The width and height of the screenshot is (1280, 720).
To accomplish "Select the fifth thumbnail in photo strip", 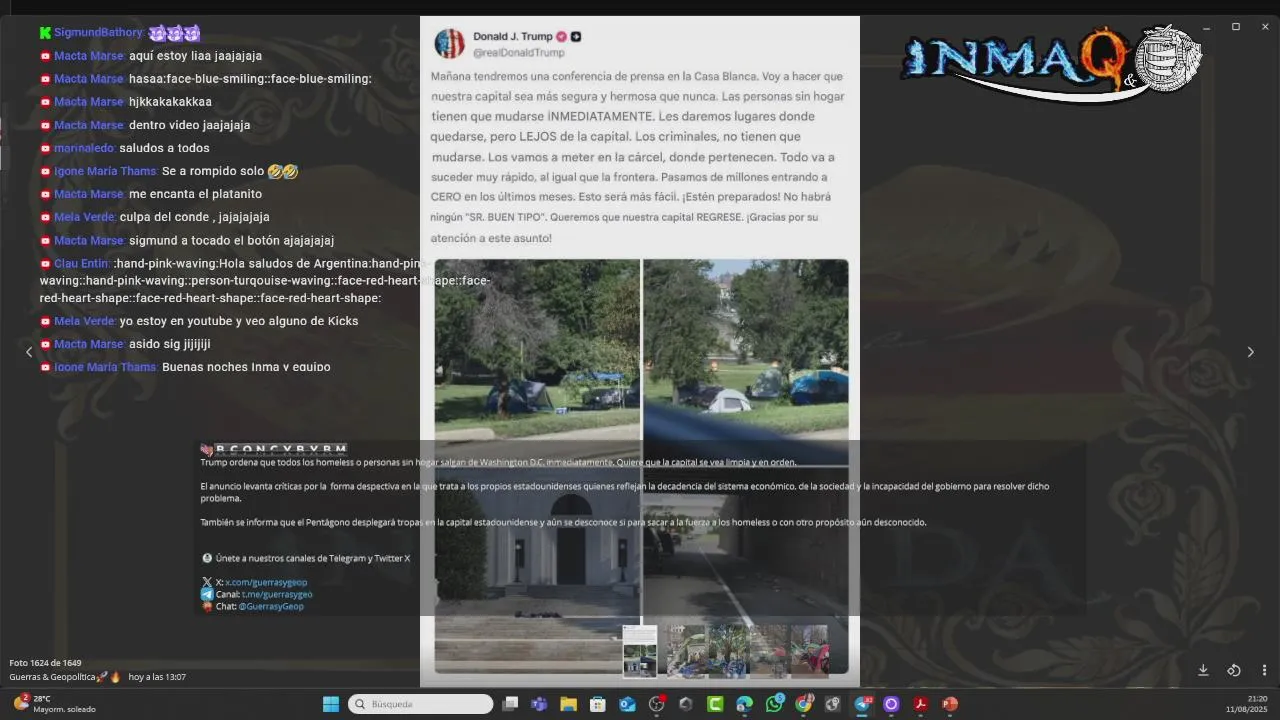I will [x=809, y=651].
